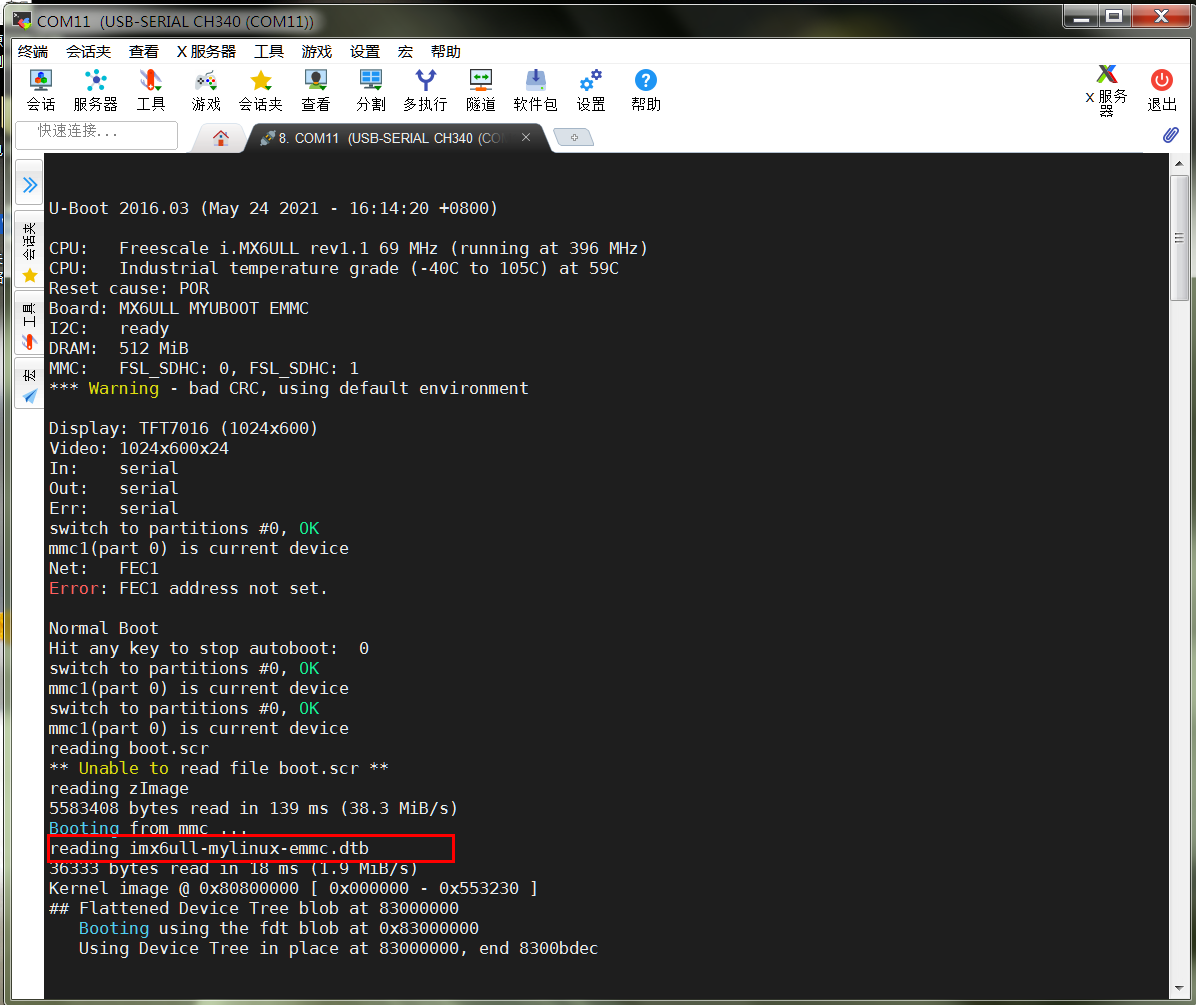The width and height of the screenshot is (1196, 1005).
Task: Open the 设置 (Settings) menu
Action: click(365, 51)
